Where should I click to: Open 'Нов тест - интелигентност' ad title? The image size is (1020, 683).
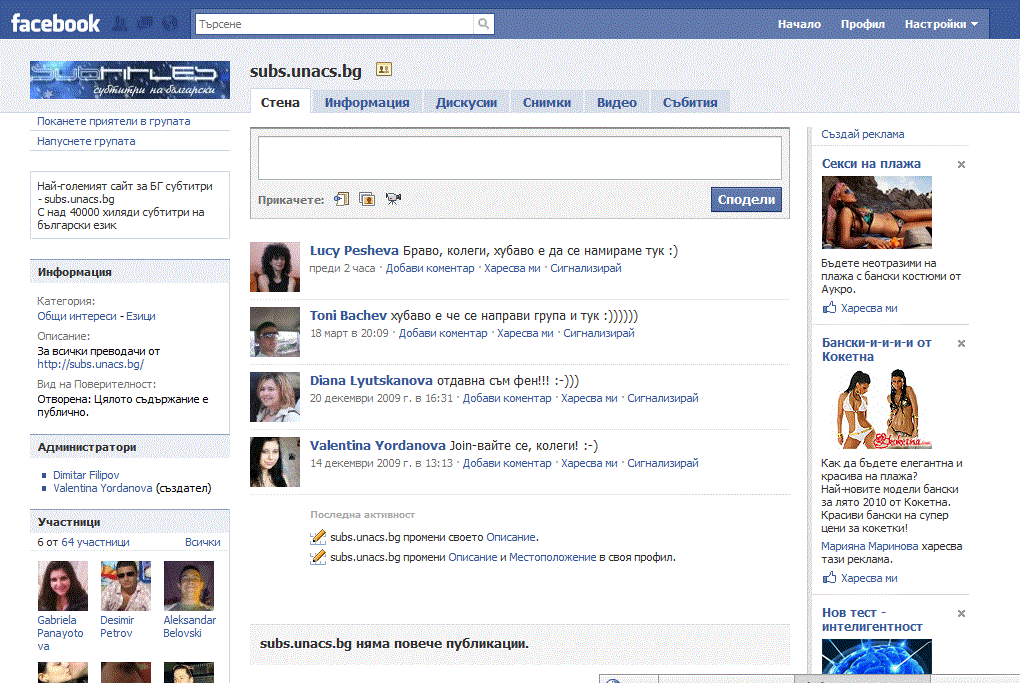872,620
